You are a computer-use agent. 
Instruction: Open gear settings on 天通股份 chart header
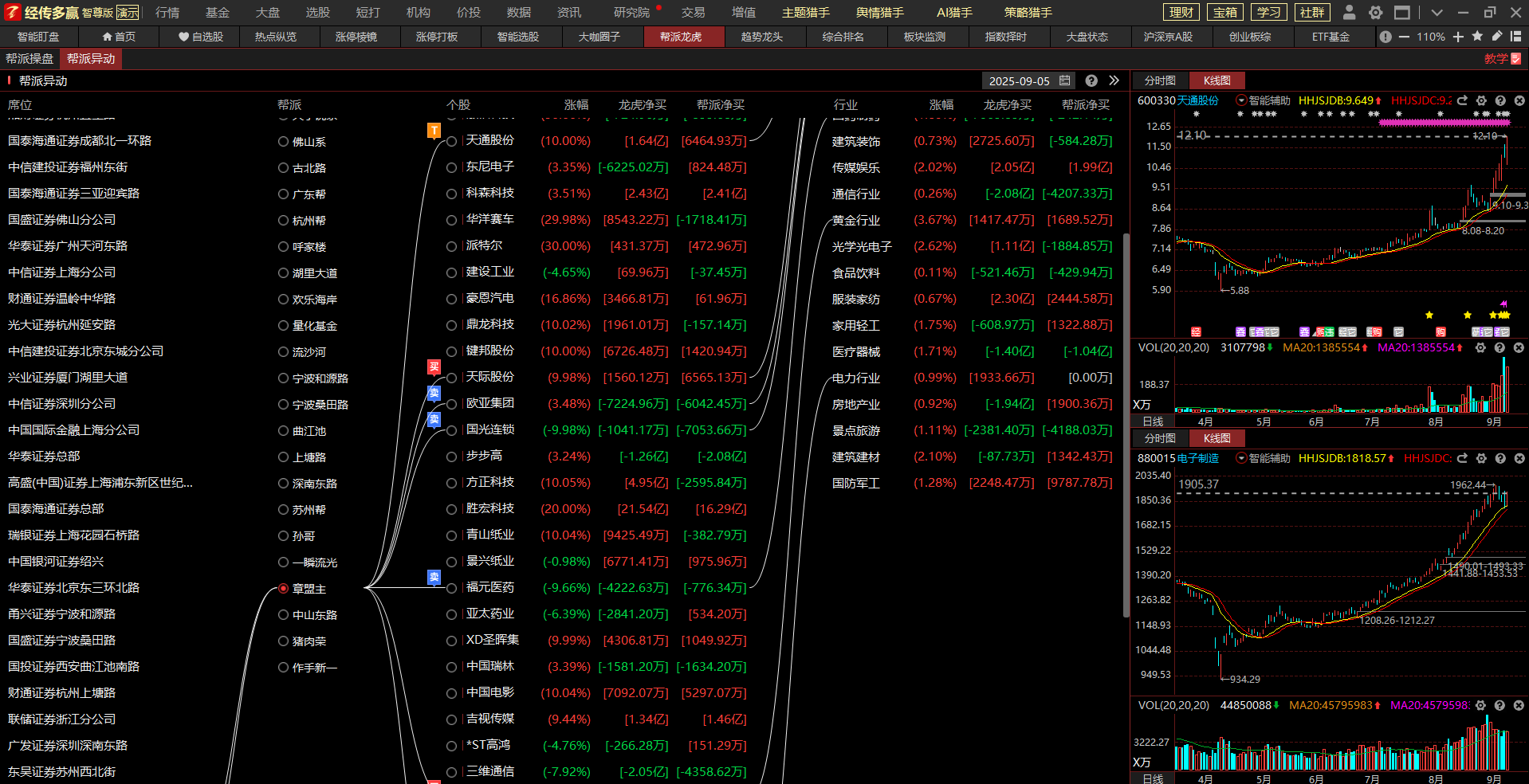click(x=1481, y=100)
